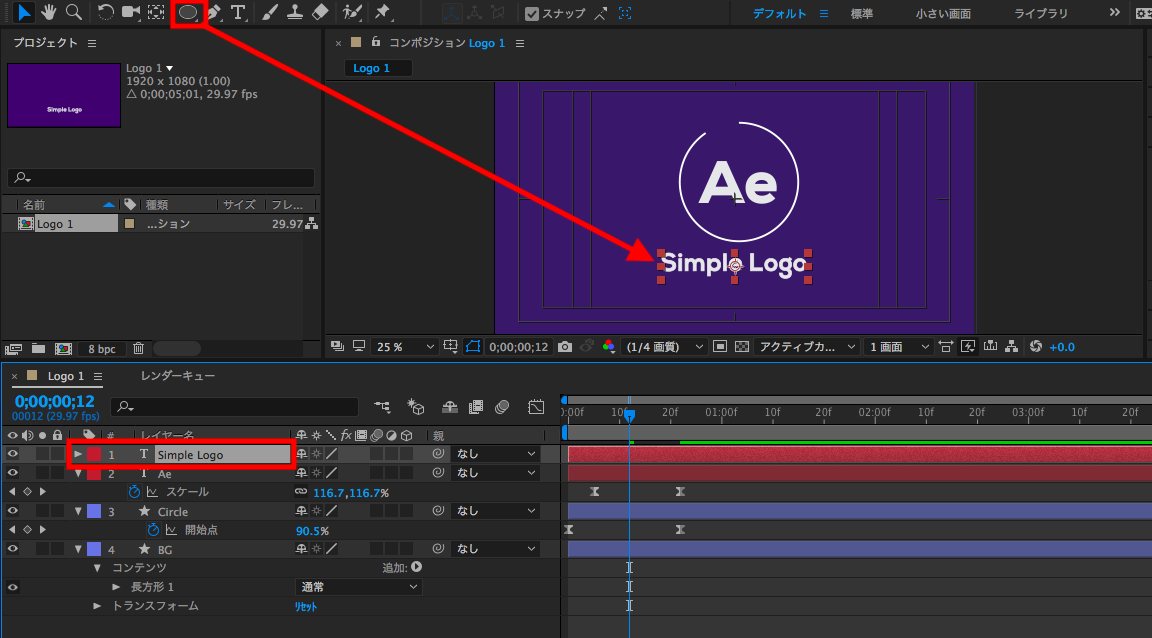Select the Selection arrow tool
Viewport: 1152px width, 638px height.
point(24,12)
